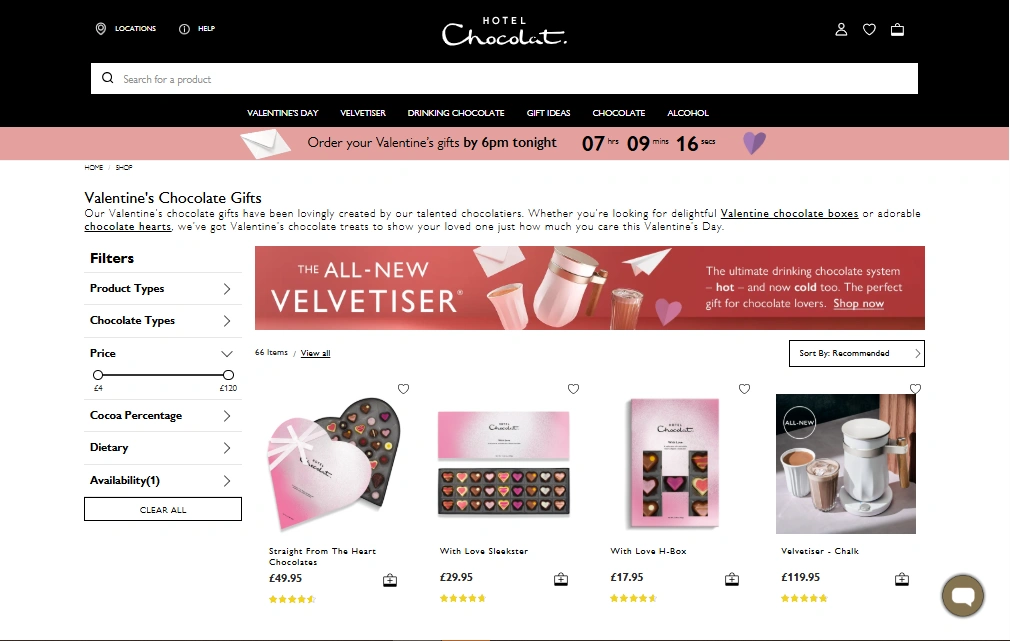
Task: Open the Gift Ideas menu
Action: tap(548, 113)
